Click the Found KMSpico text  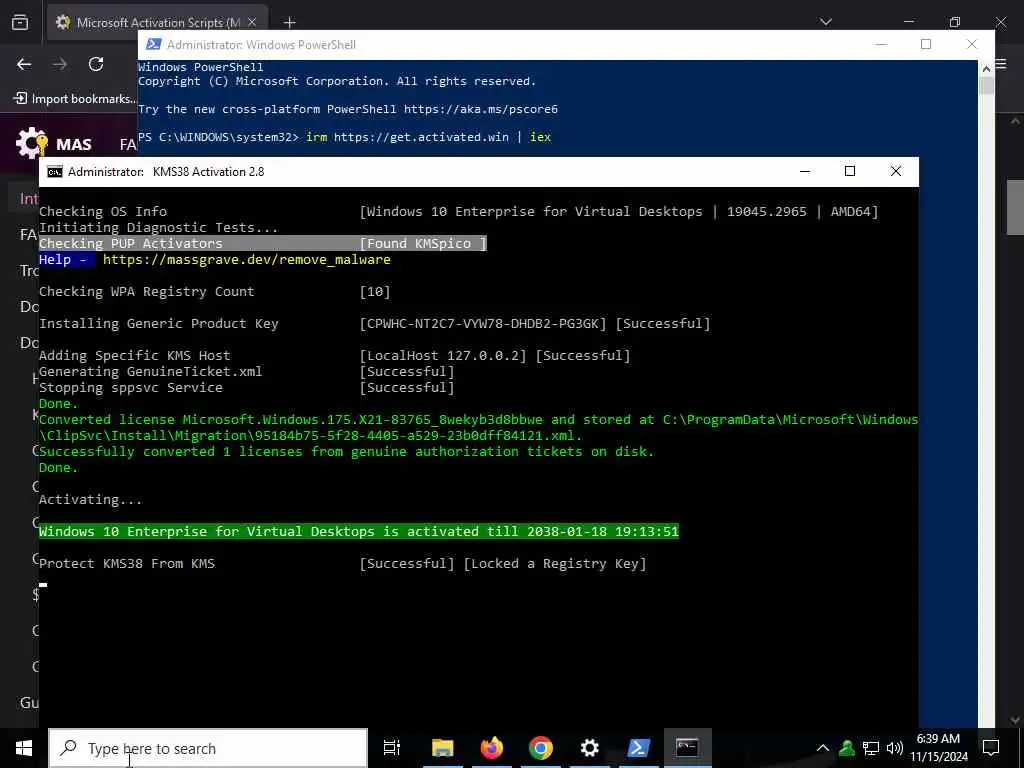423,243
